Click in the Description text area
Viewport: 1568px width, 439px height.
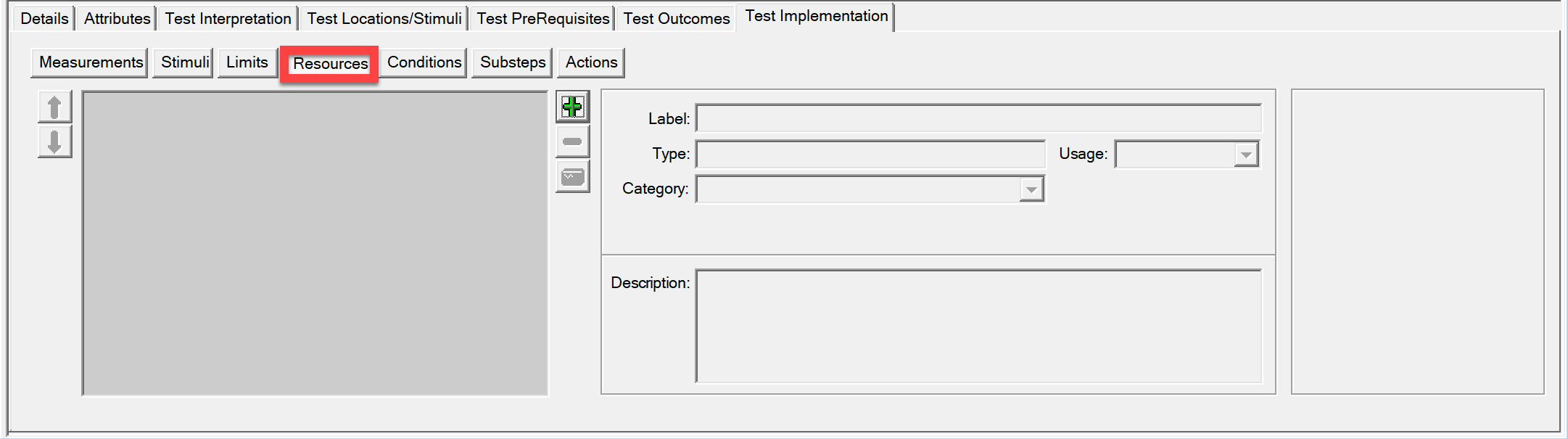pyautogui.click(x=978, y=326)
